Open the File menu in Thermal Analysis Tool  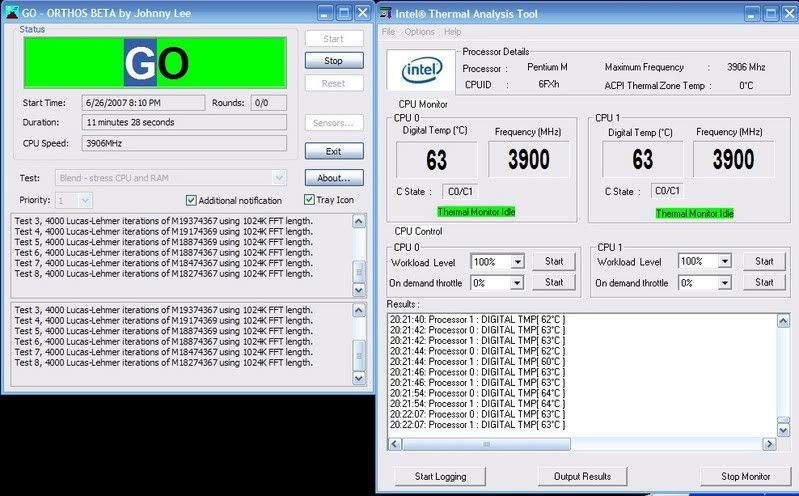[x=388, y=32]
